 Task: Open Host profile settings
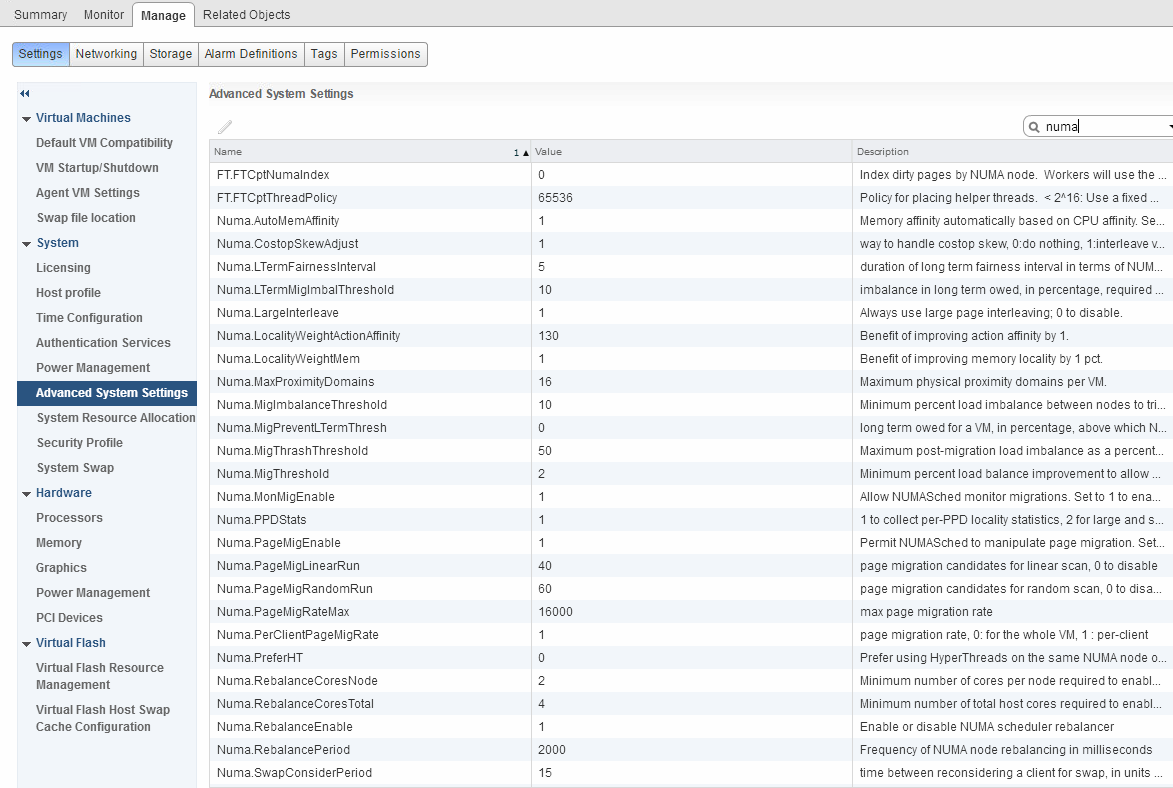click(68, 293)
